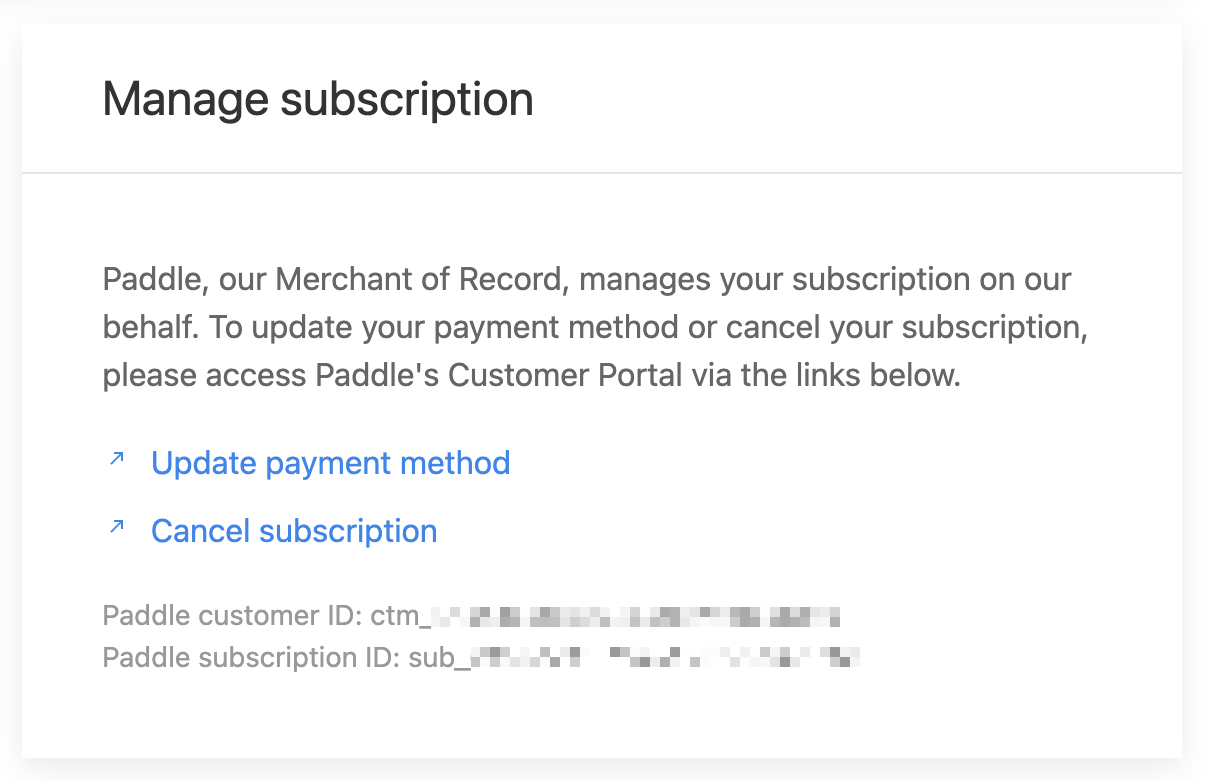Click the divider line under the heading
The width and height of the screenshot is (1216, 780).
tap(602, 174)
